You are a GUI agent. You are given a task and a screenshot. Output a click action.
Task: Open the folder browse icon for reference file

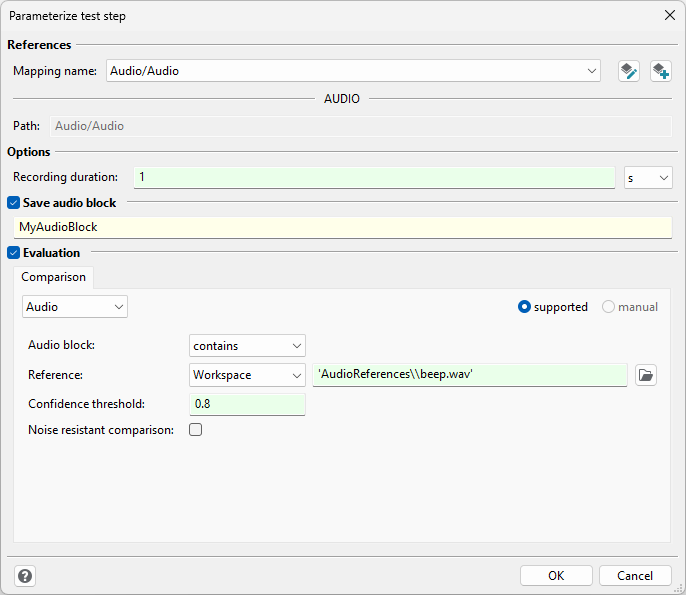coord(646,375)
